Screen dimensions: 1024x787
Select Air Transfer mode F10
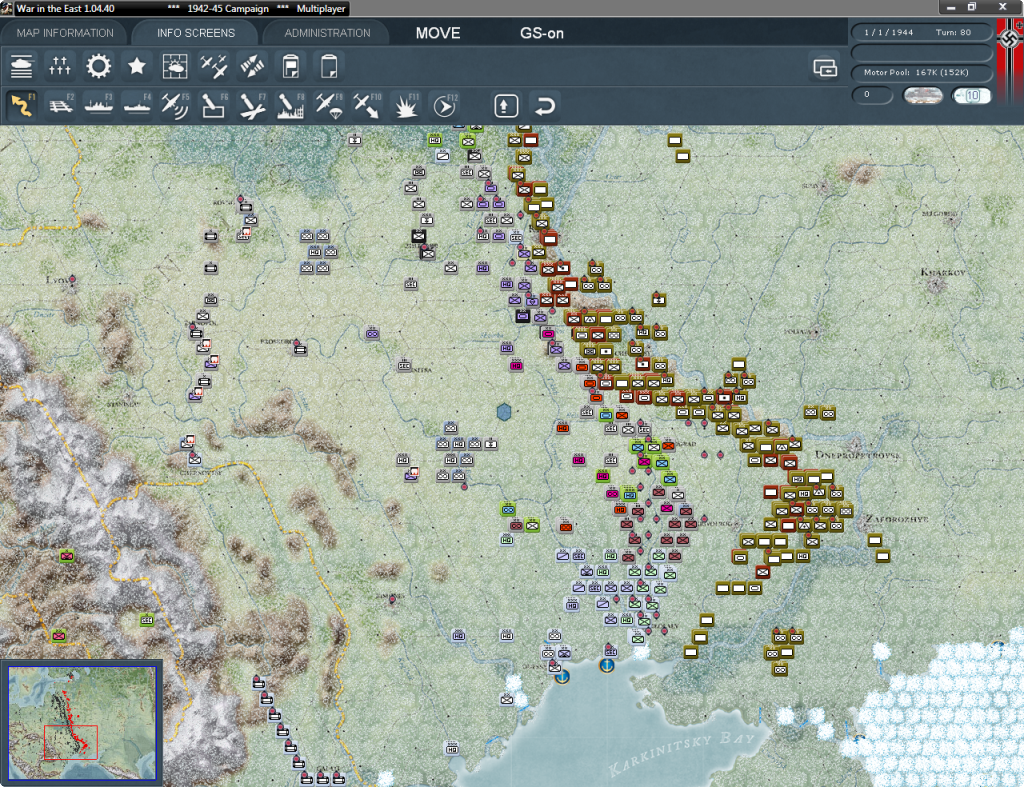(367, 105)
